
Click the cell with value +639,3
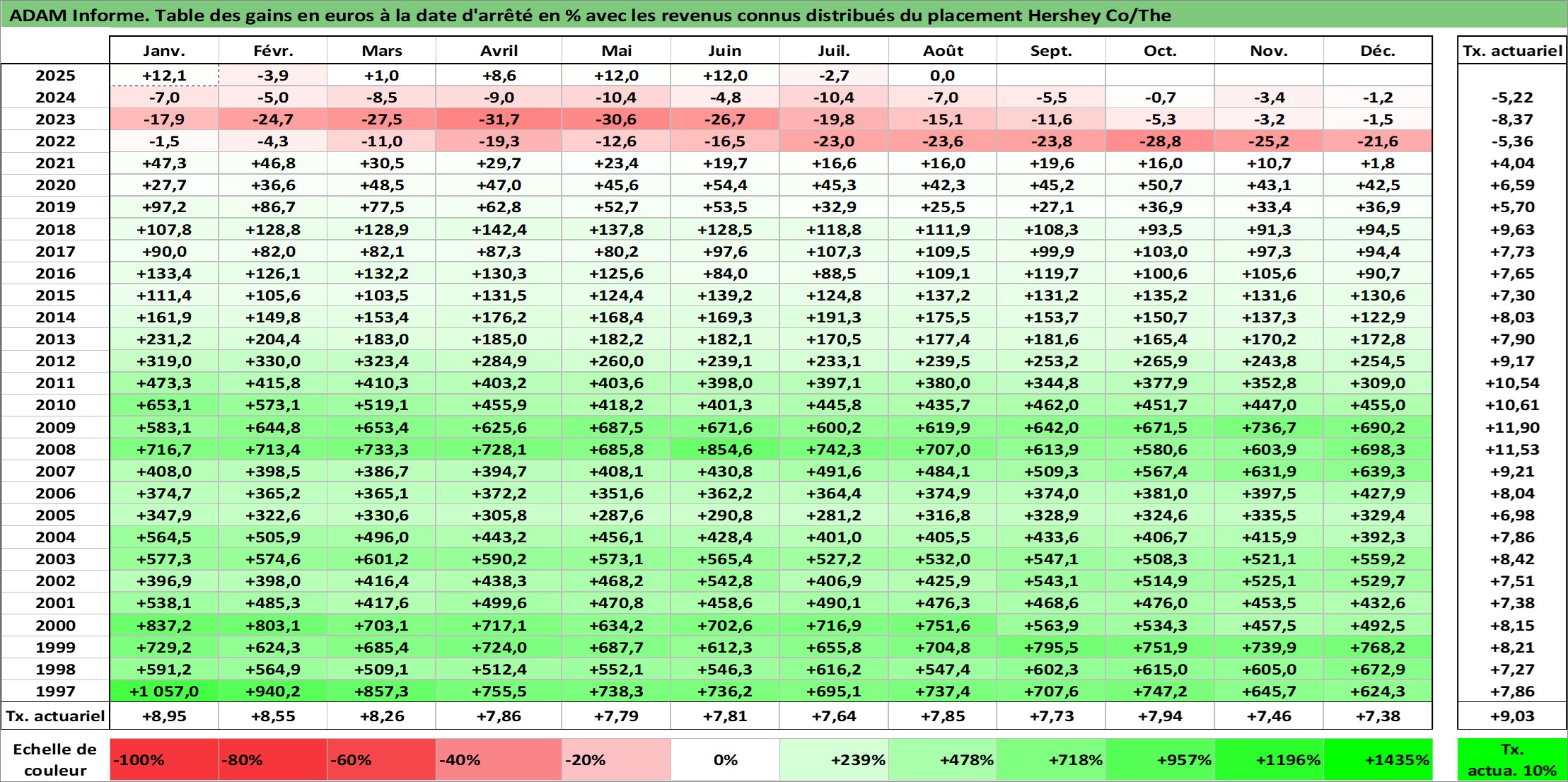click(1378, 472)
